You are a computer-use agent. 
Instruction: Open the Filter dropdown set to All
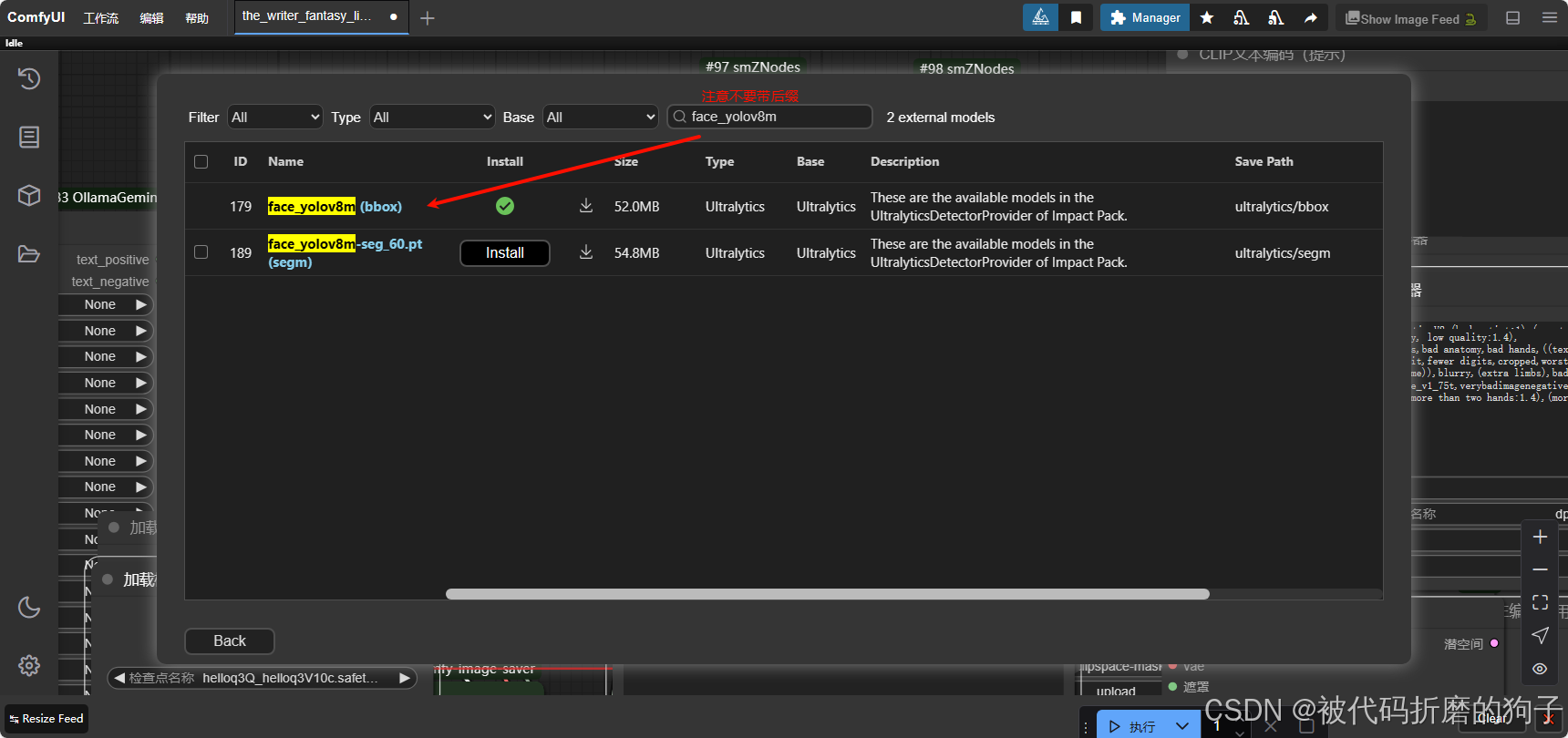[275, 117]
